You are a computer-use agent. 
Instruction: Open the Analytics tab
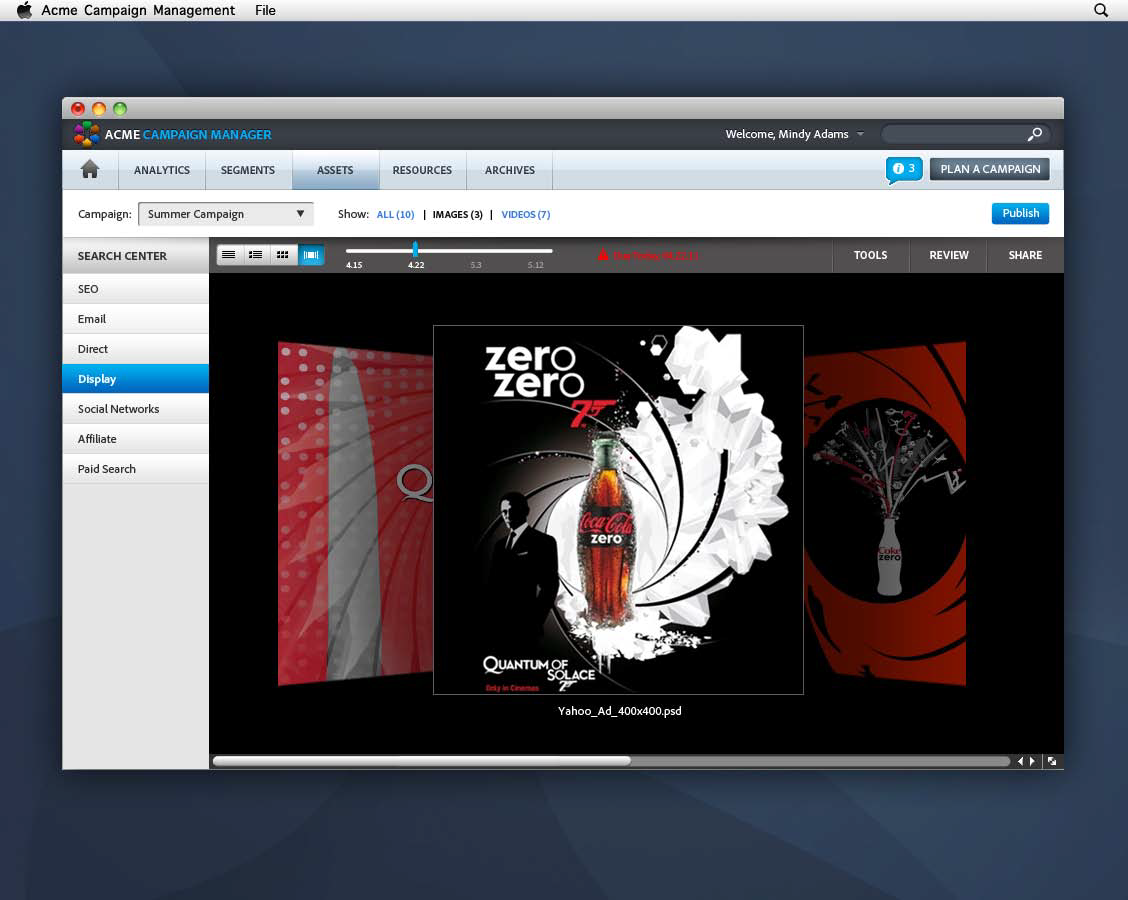click(x=162, y=171)
